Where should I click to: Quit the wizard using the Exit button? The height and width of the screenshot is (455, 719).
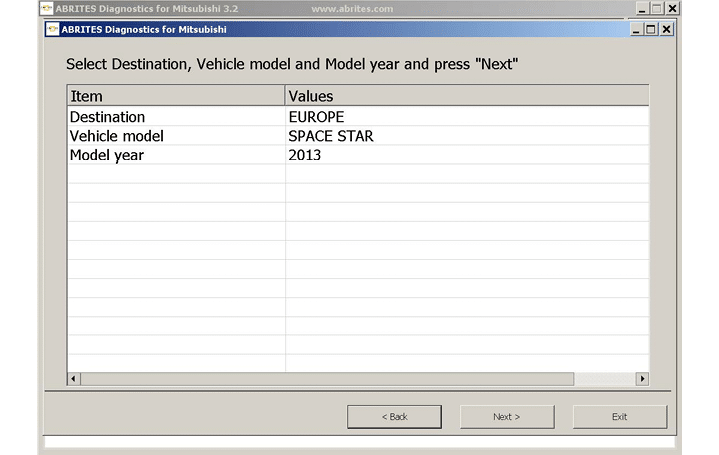pos(619,416)
